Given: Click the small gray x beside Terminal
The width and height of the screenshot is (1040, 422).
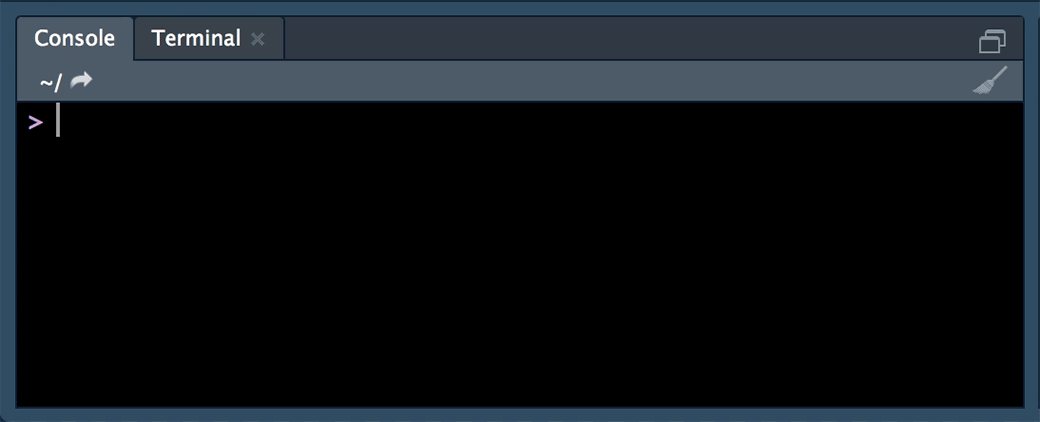Looking at the screenshot, I should pos(257,40).
